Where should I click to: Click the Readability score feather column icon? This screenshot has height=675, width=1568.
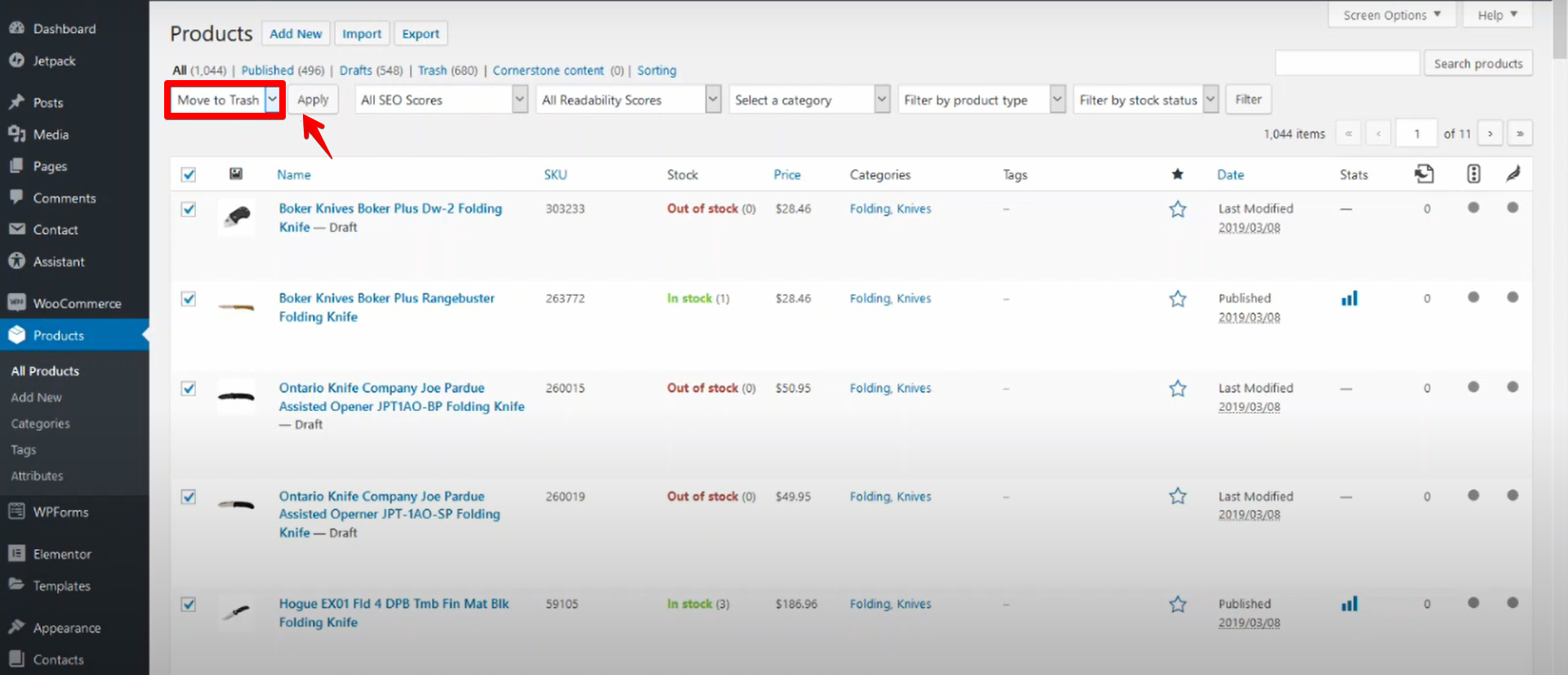1512,174
